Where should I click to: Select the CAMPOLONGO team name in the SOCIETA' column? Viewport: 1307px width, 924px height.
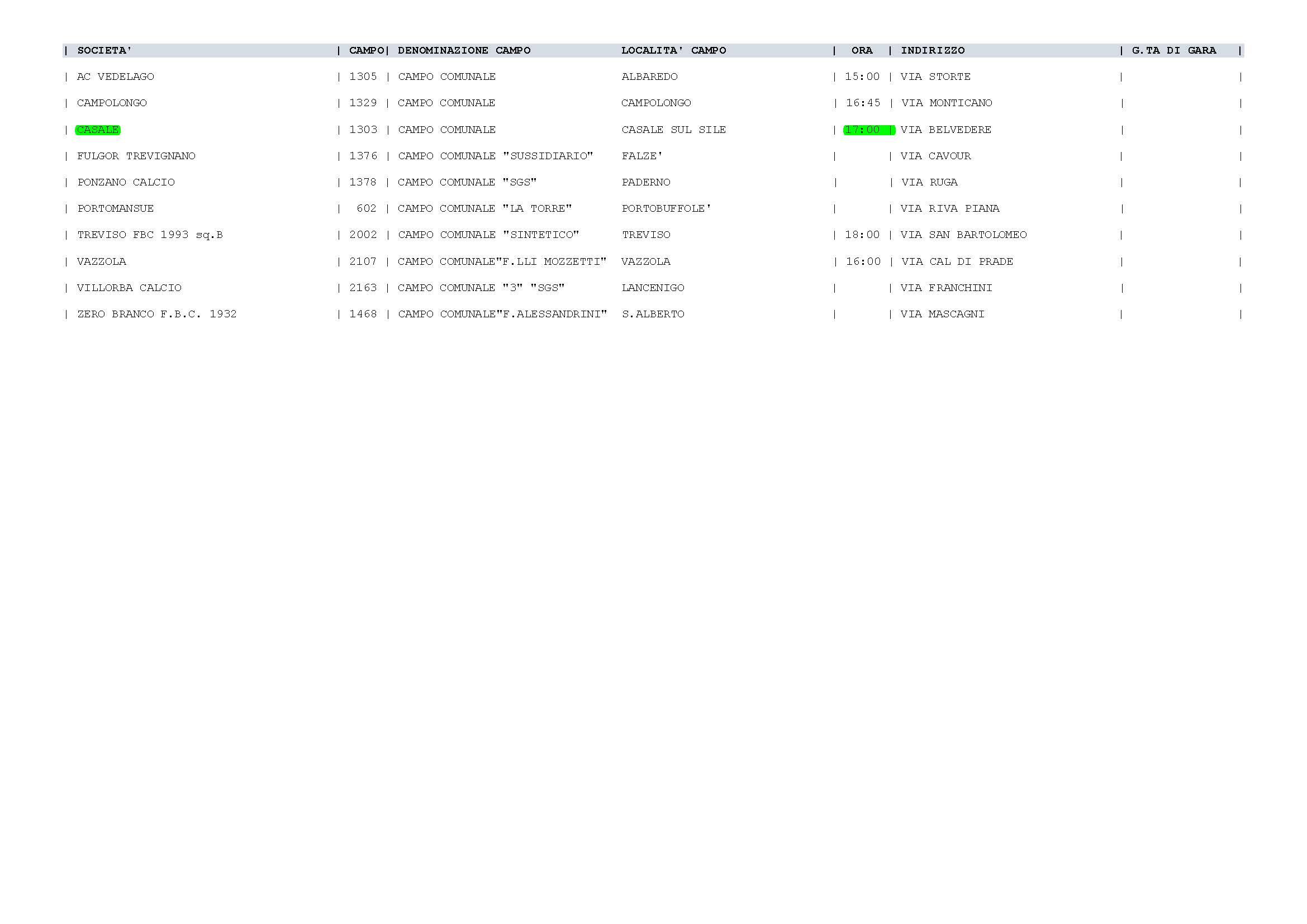point(112,103)
